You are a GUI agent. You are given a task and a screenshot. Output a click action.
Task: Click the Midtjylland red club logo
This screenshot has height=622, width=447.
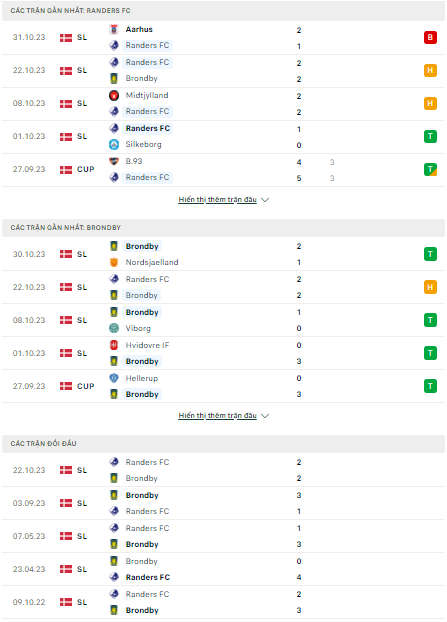(x=114, y=95)
